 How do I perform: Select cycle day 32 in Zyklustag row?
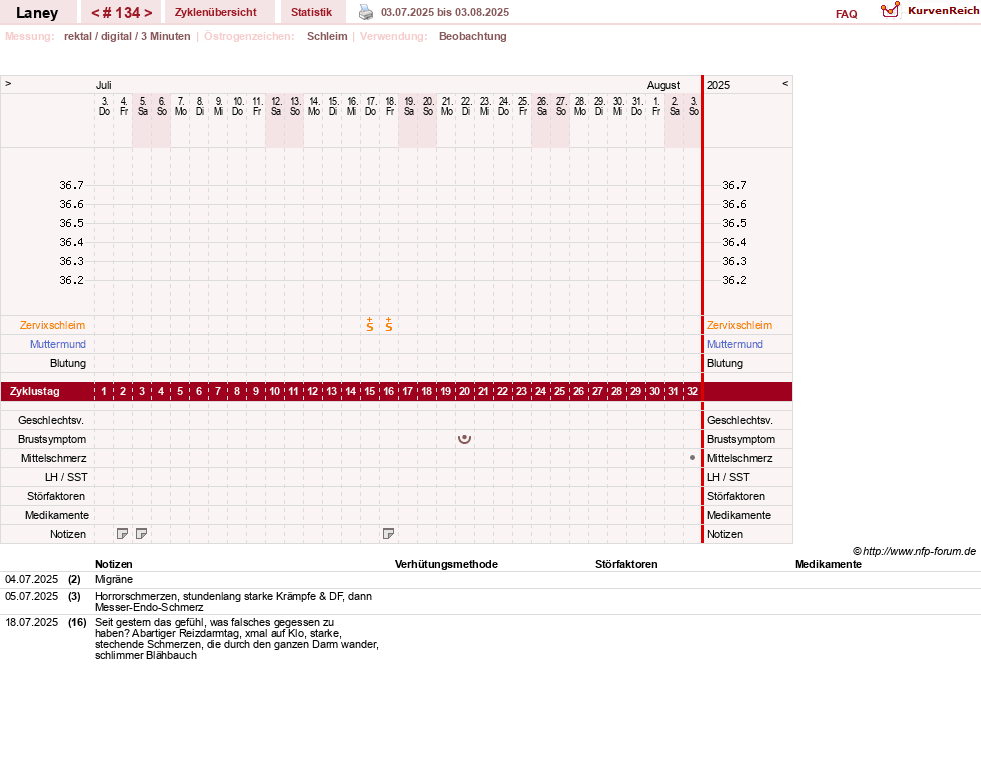point(692,391)
